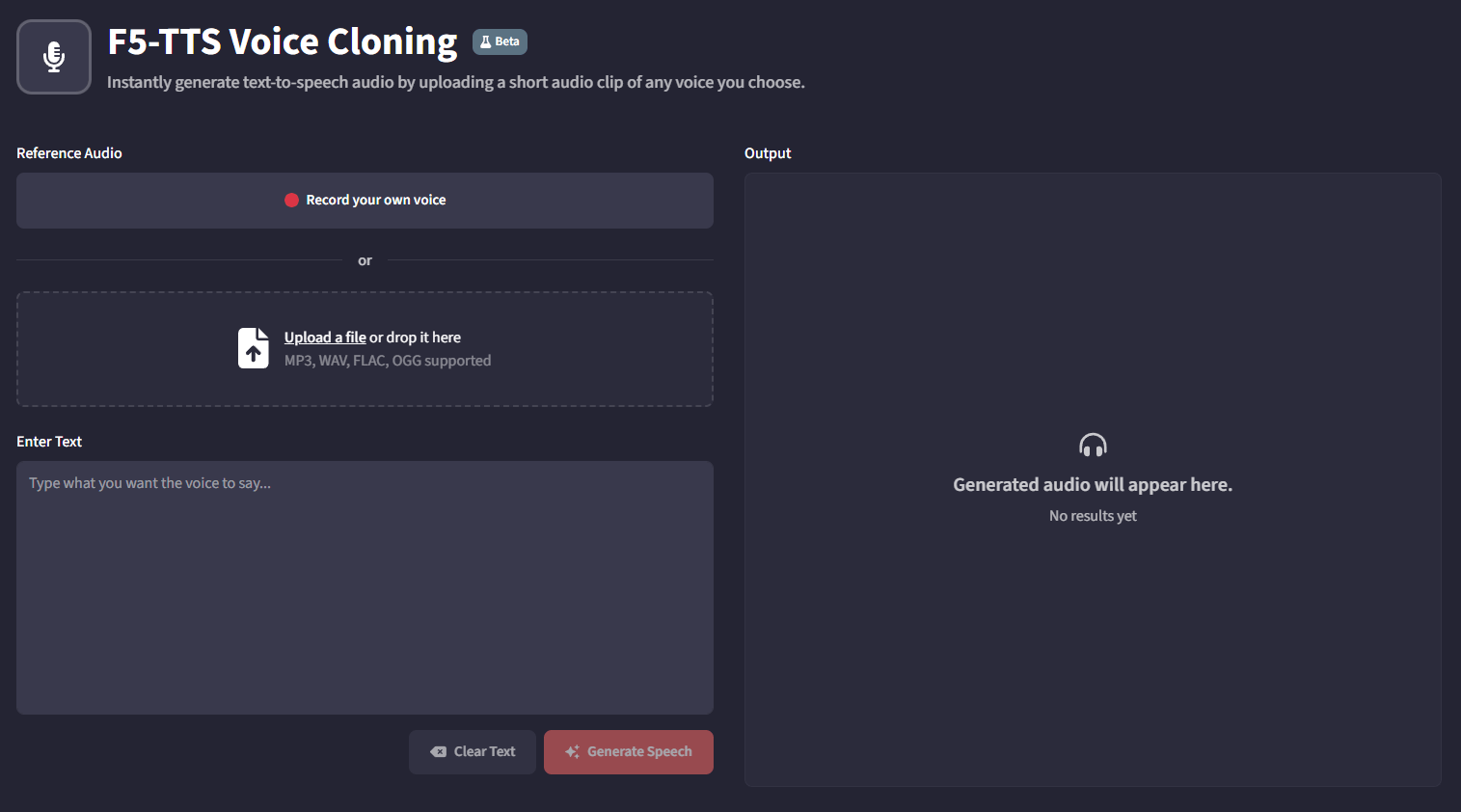
Task: Click the Generate Speech button
Action: pos(629,752)
